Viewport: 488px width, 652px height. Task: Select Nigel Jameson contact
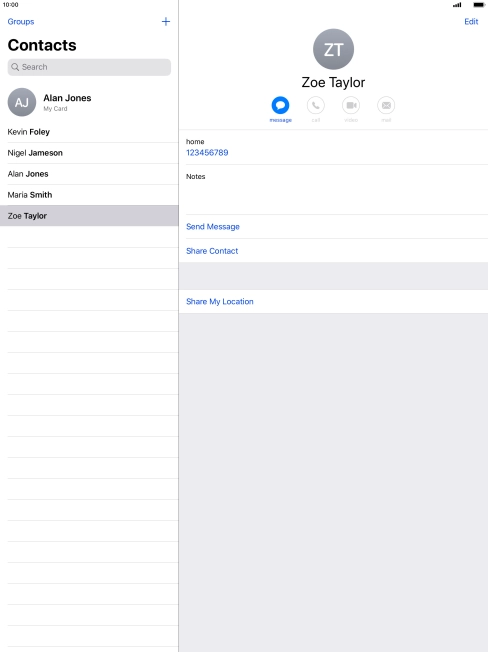click(x=89, y=153)
